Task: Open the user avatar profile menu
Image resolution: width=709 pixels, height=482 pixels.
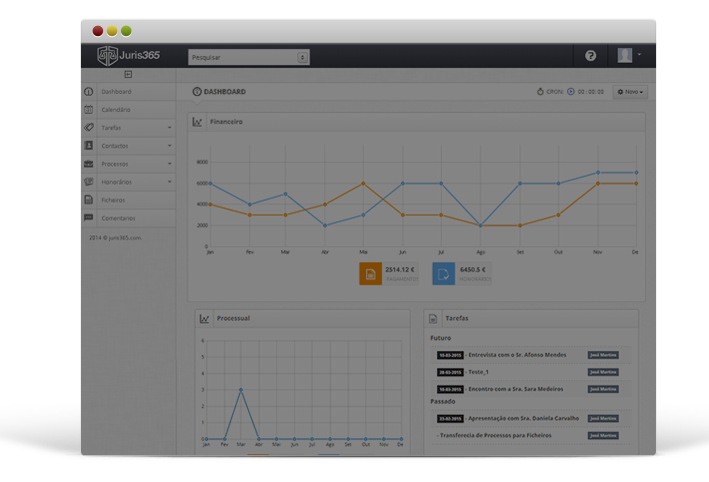Action: 628,56
